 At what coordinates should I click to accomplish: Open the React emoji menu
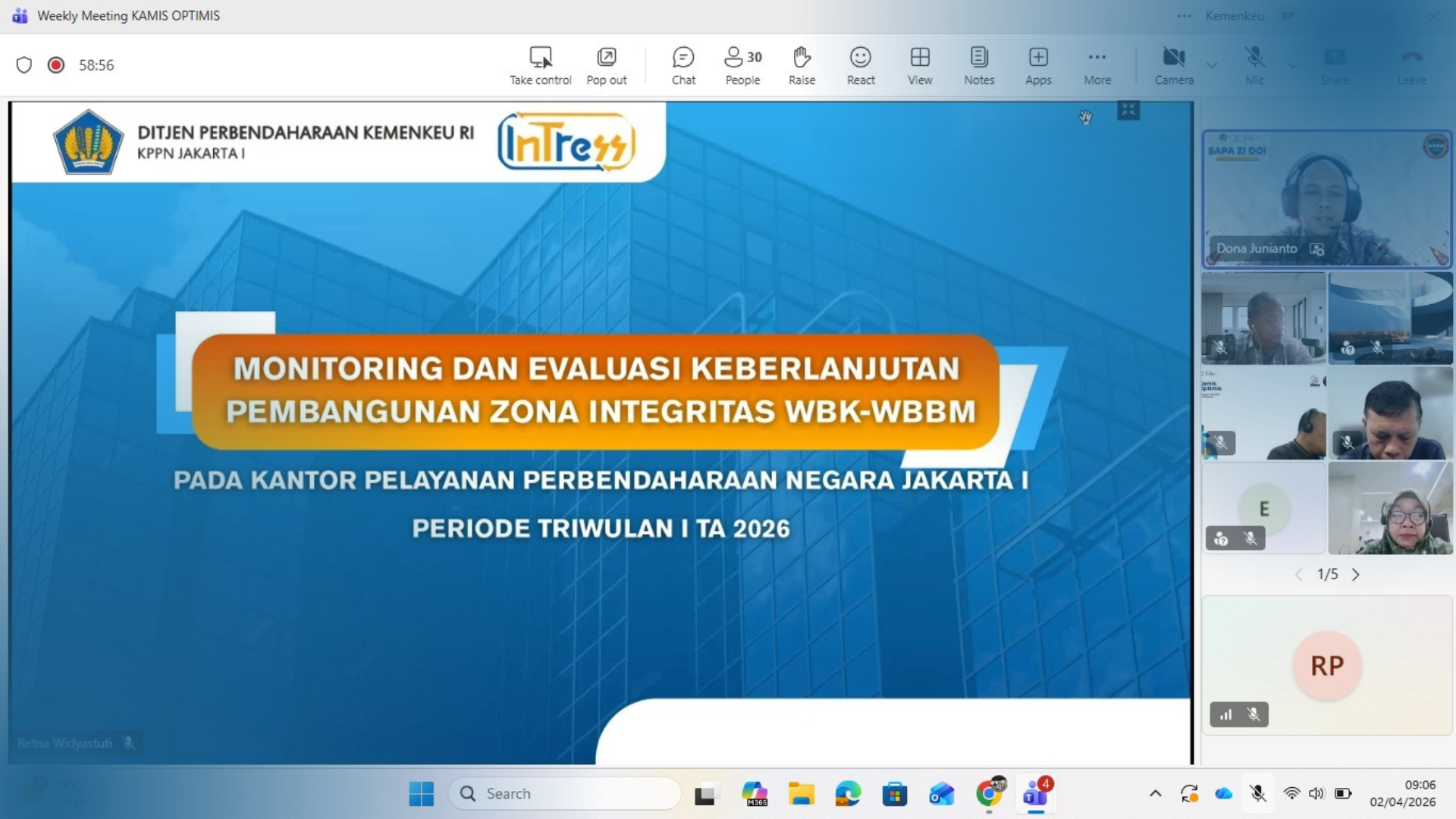tap(861, 65)
